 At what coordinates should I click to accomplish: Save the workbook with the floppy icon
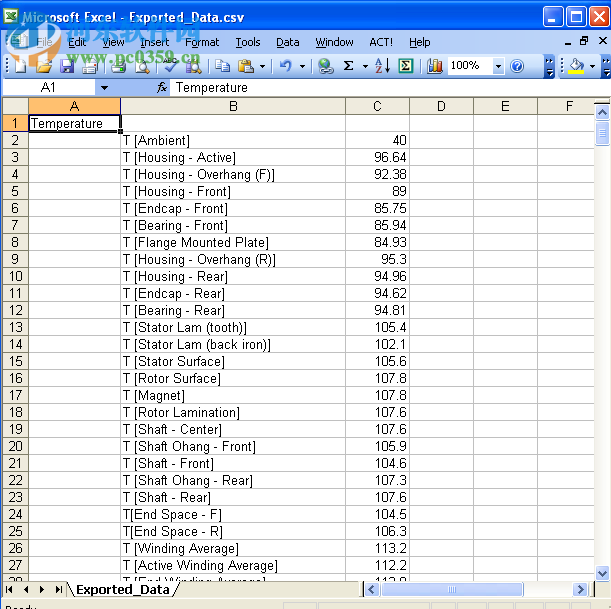[67, 66]
